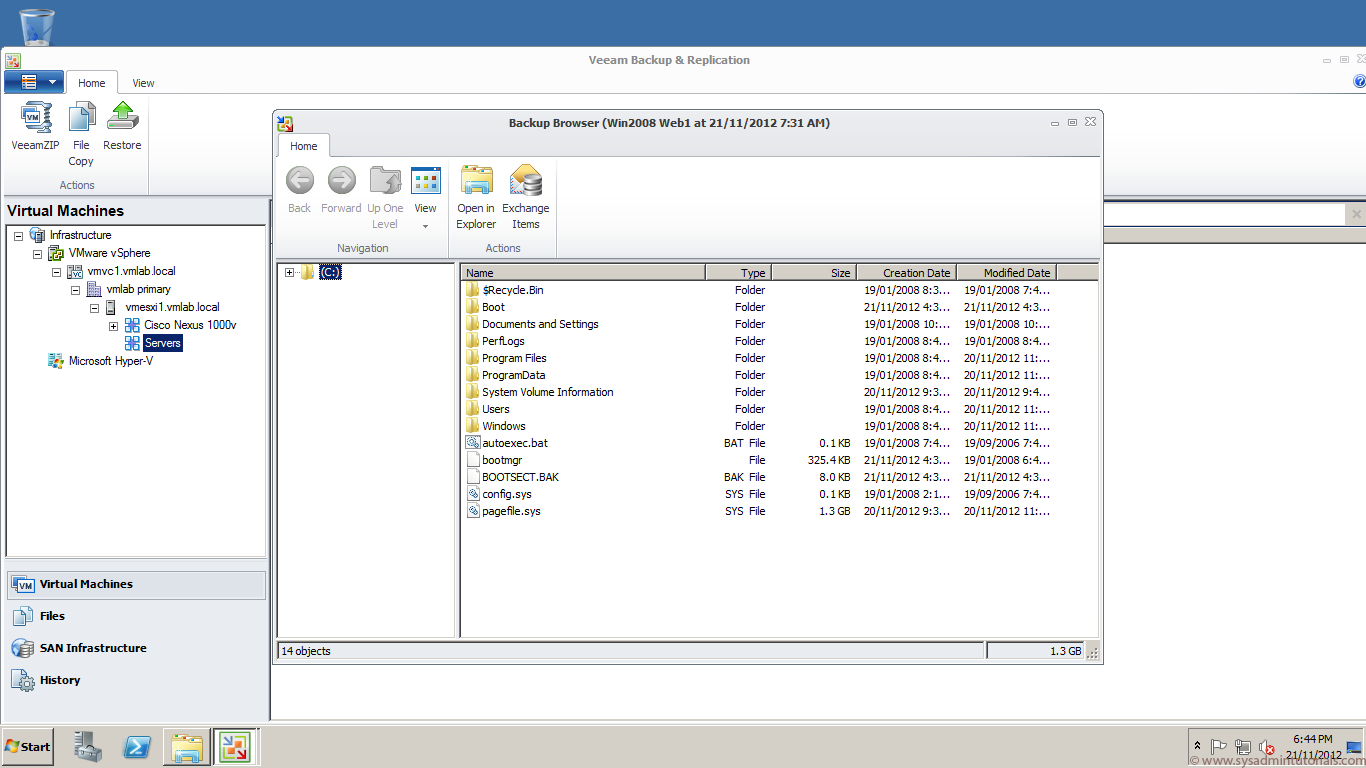Launch PowerShell from taskbar
Viewport: 1366px width, 768px height.
coord(137,746)
